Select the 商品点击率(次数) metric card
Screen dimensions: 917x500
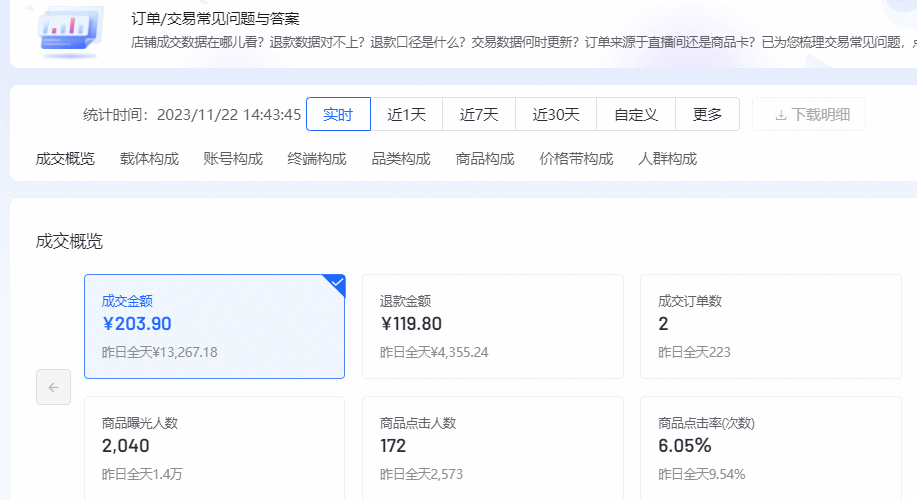(771, 448)
